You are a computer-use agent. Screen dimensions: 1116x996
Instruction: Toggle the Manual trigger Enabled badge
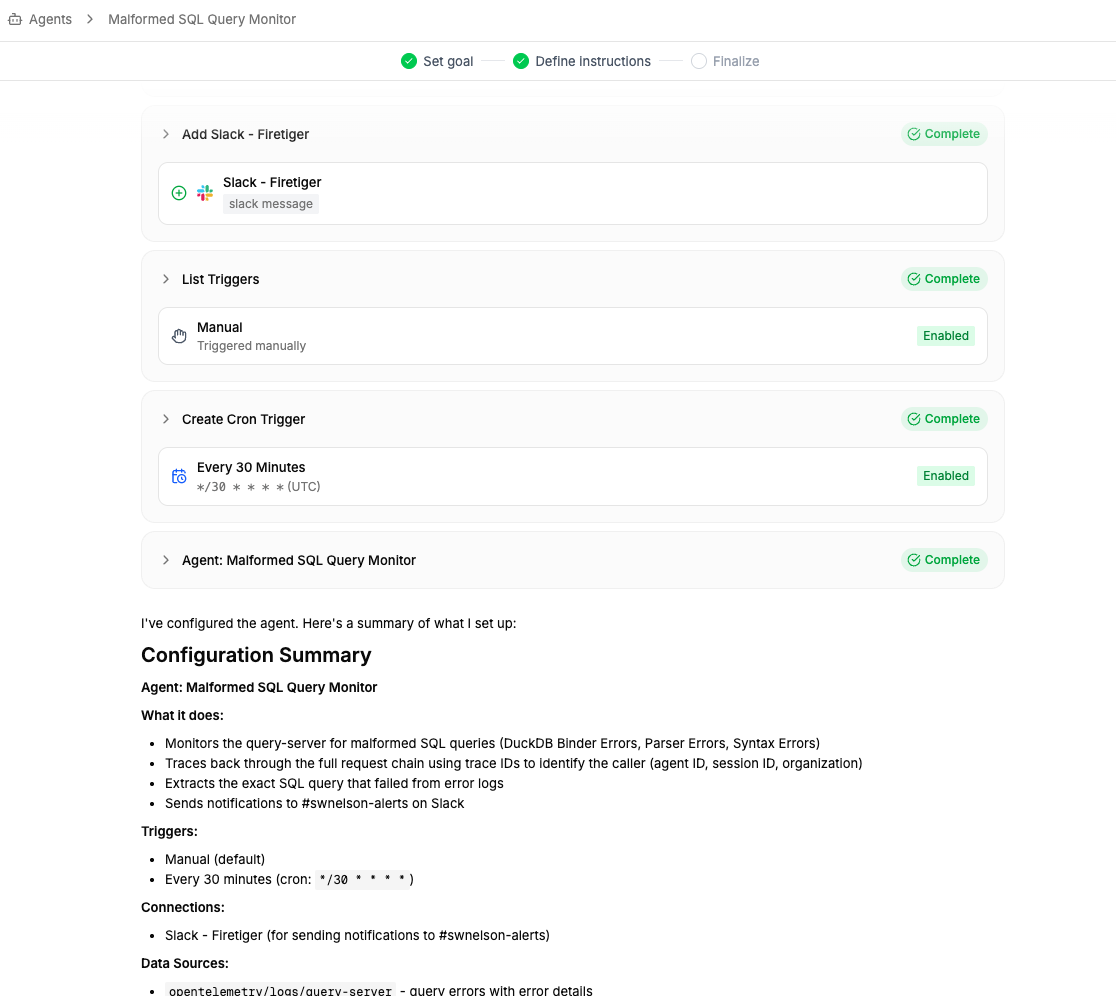pos(945,336)
